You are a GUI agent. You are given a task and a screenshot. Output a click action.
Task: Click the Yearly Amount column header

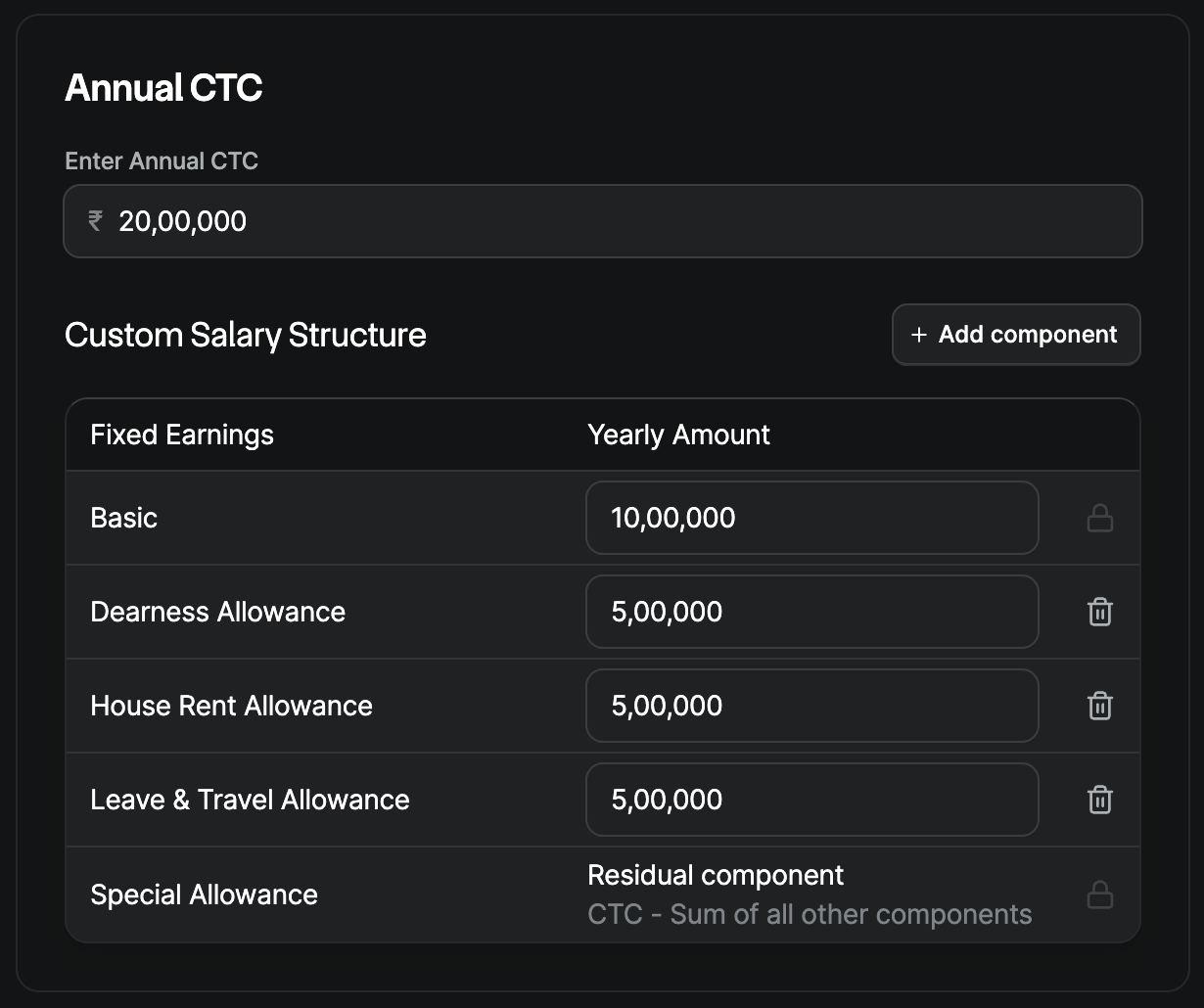[x=678, y=435]
